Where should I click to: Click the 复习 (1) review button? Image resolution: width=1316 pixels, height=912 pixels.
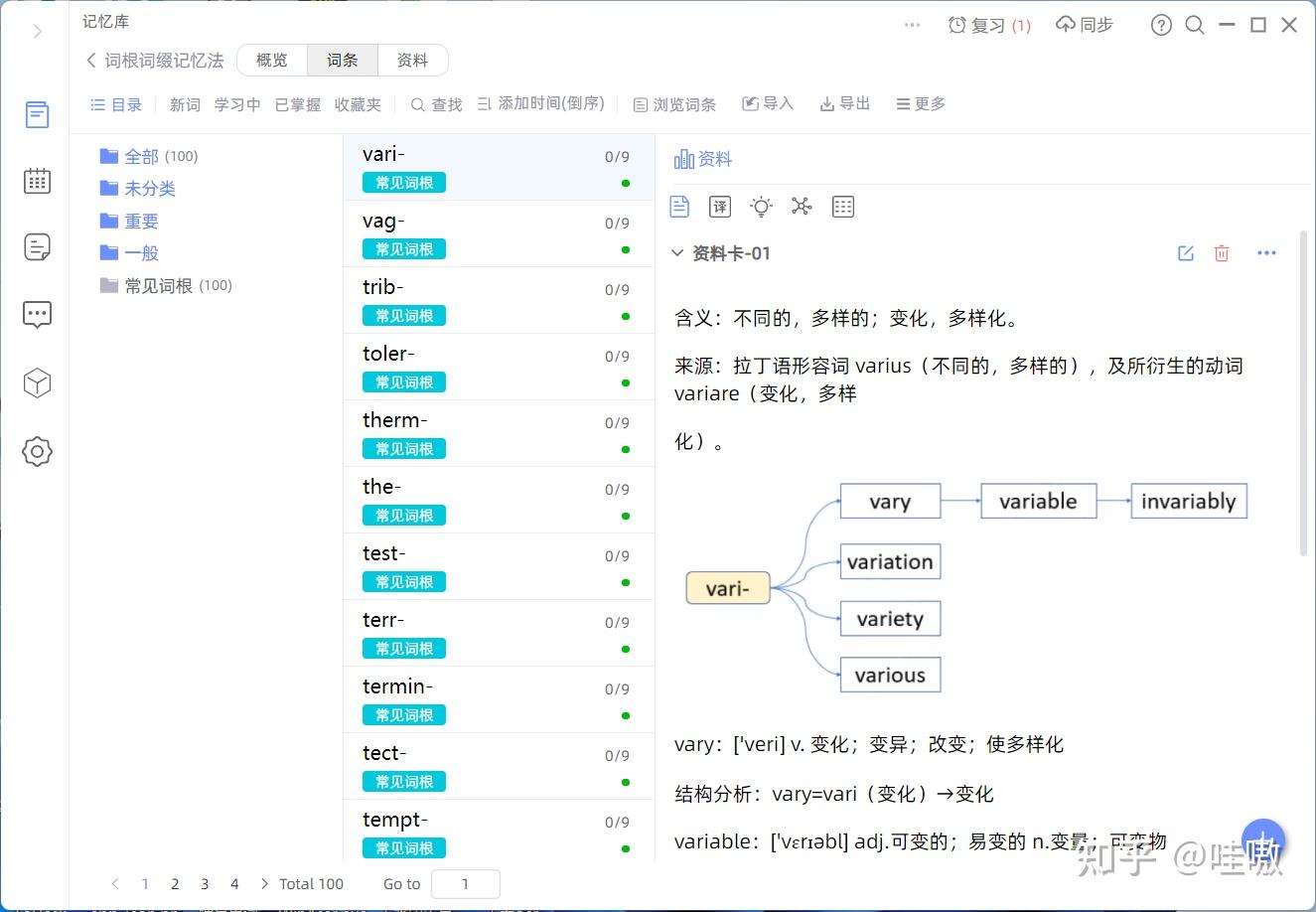[x=989, y=25]
